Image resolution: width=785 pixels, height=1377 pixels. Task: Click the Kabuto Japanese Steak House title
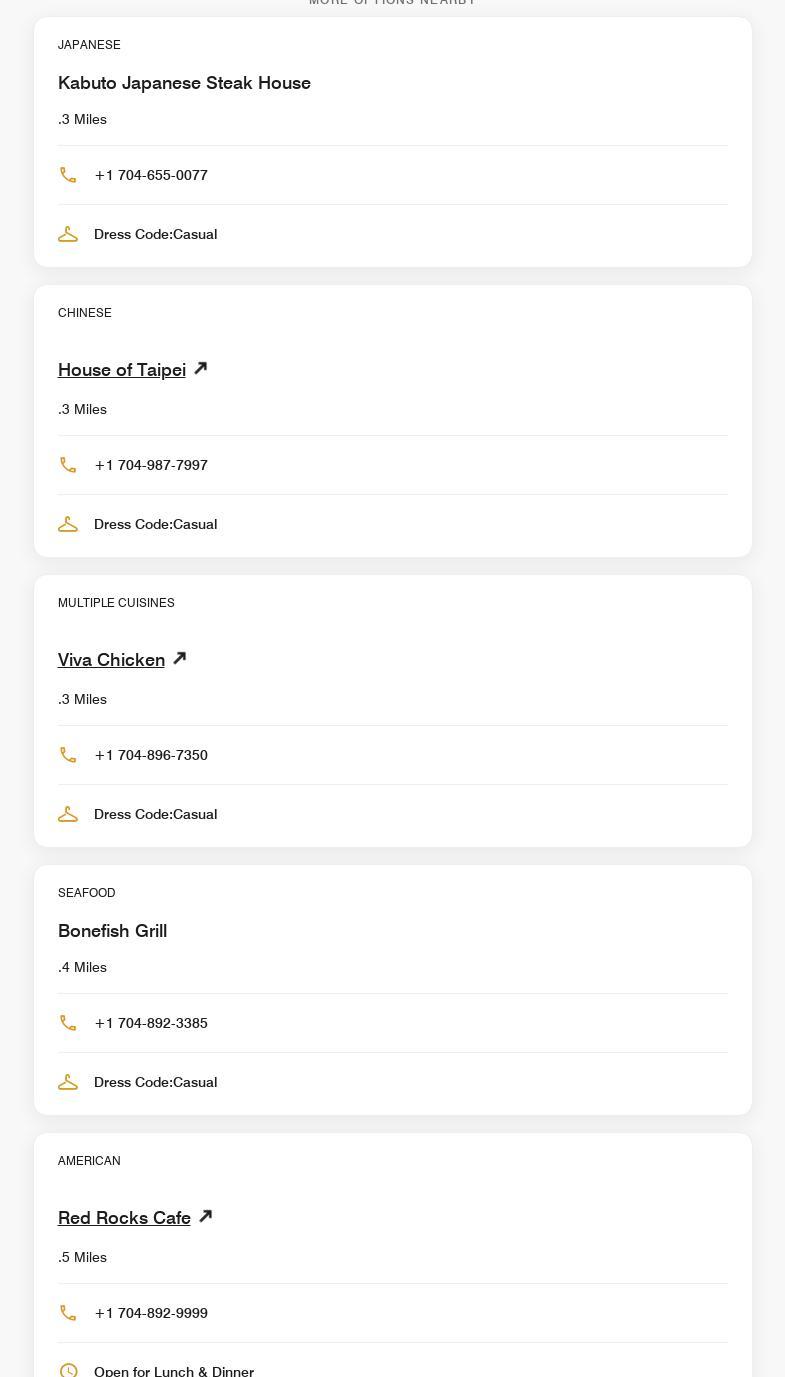click(x=184, y=83)
